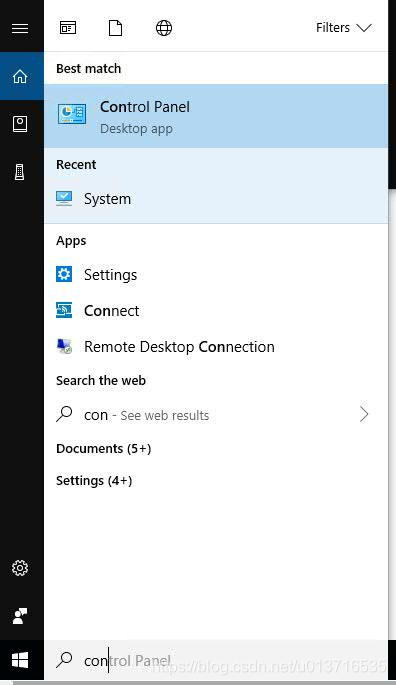Click inside the search input field

click(x=216, y=660)
